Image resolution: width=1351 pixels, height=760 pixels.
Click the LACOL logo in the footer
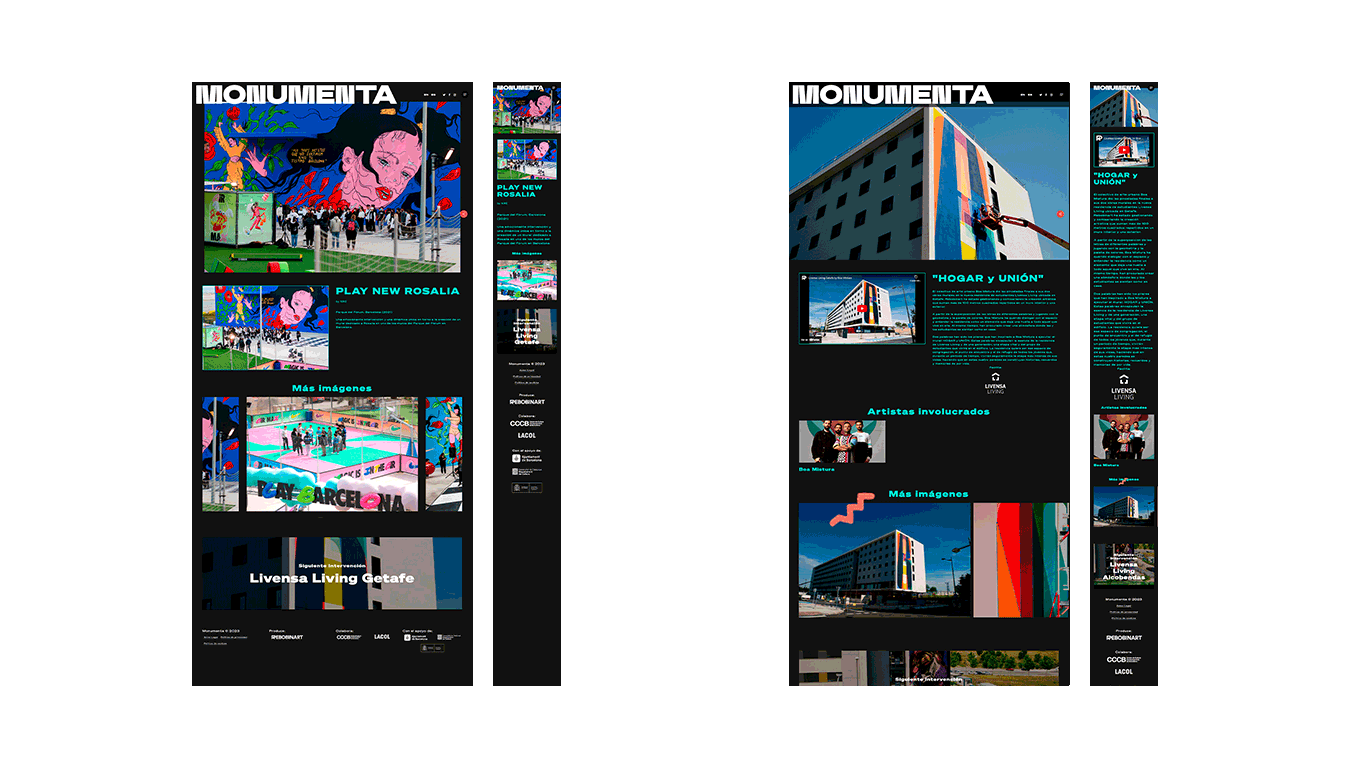383,637
